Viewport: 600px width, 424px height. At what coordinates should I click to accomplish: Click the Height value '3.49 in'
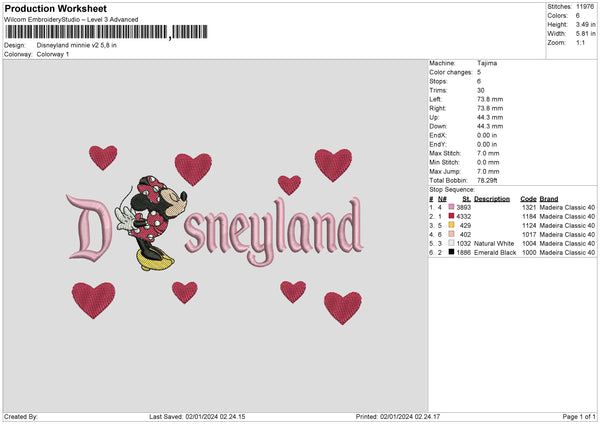[586, 24]
